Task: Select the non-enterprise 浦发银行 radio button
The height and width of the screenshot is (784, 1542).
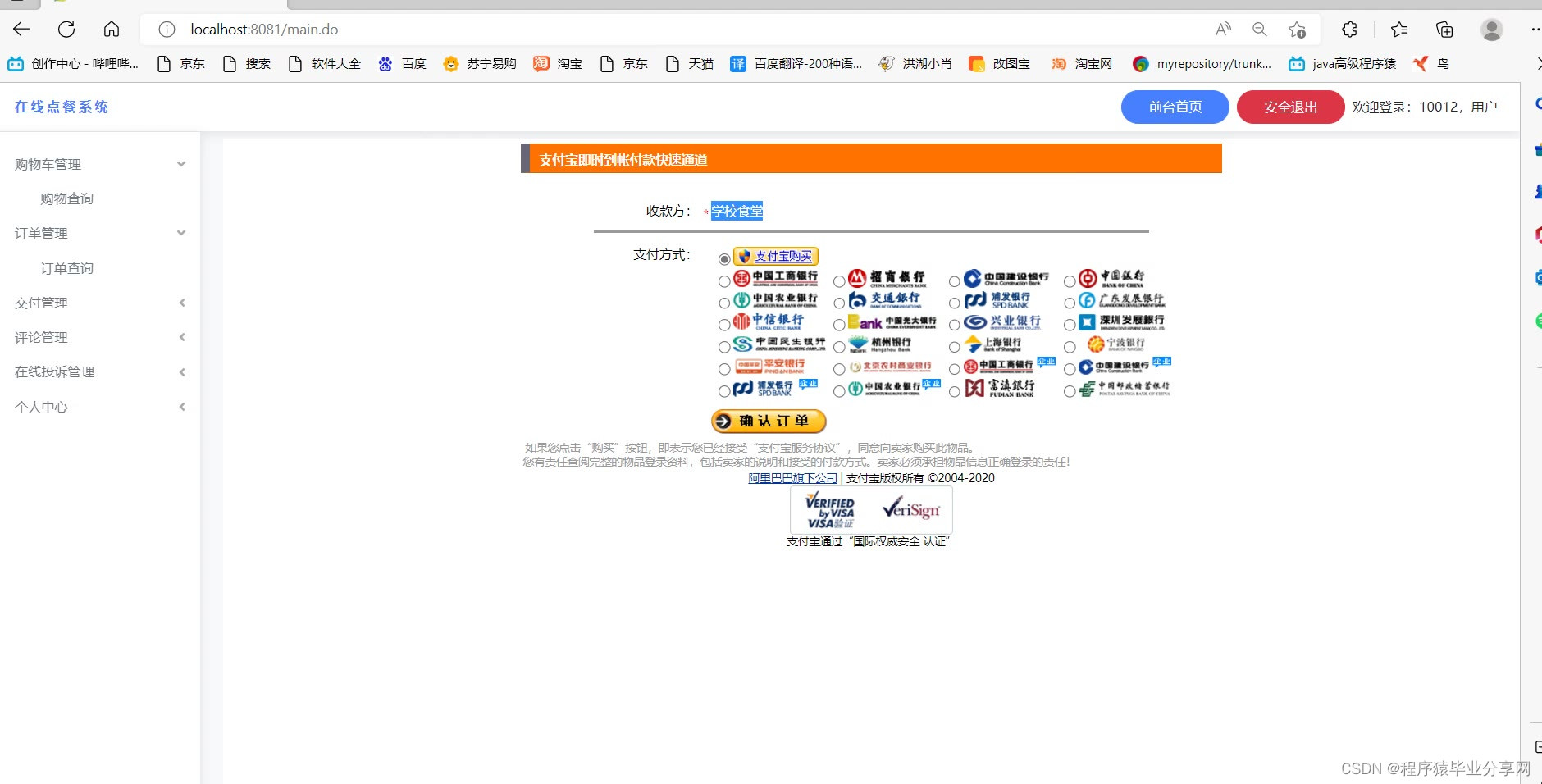Action: click(955, 303)
